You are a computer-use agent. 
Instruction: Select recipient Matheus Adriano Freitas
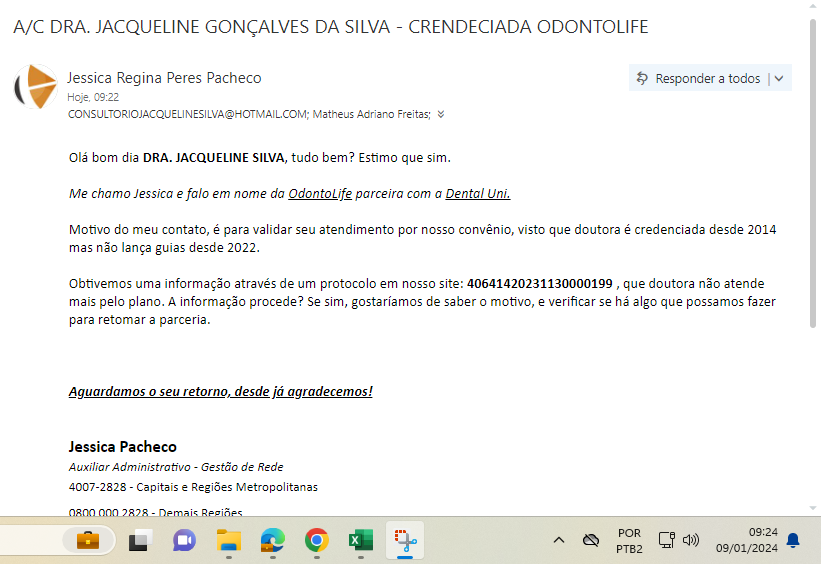(371, 114)
